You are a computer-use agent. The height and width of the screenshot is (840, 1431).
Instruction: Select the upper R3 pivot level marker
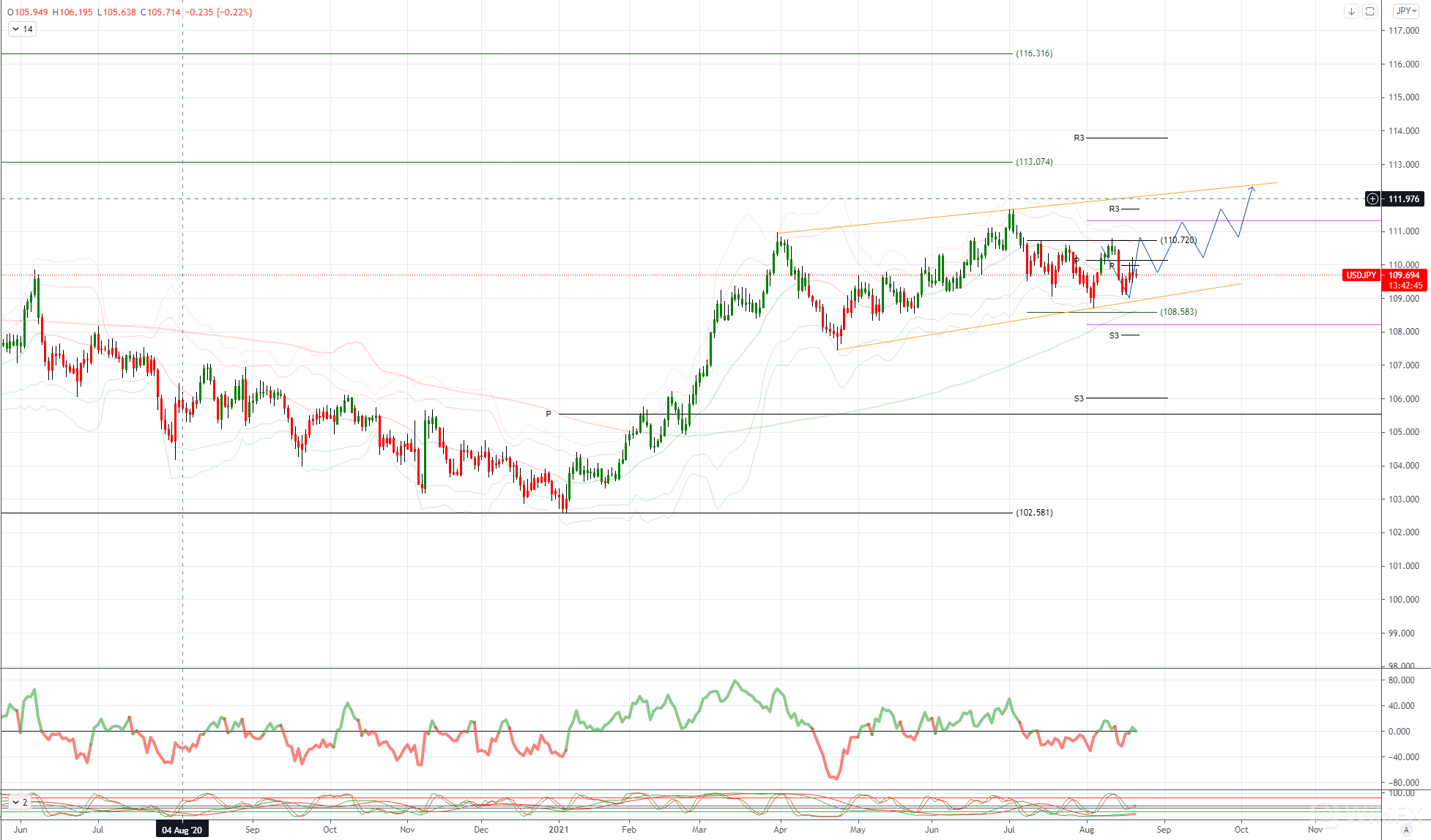1079,138
